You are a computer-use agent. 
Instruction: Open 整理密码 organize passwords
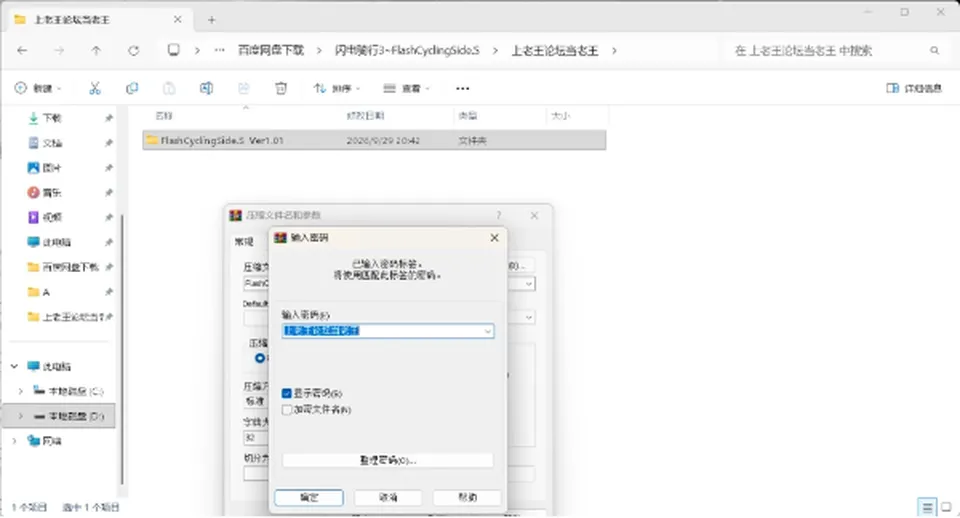[x=388, y=460]
